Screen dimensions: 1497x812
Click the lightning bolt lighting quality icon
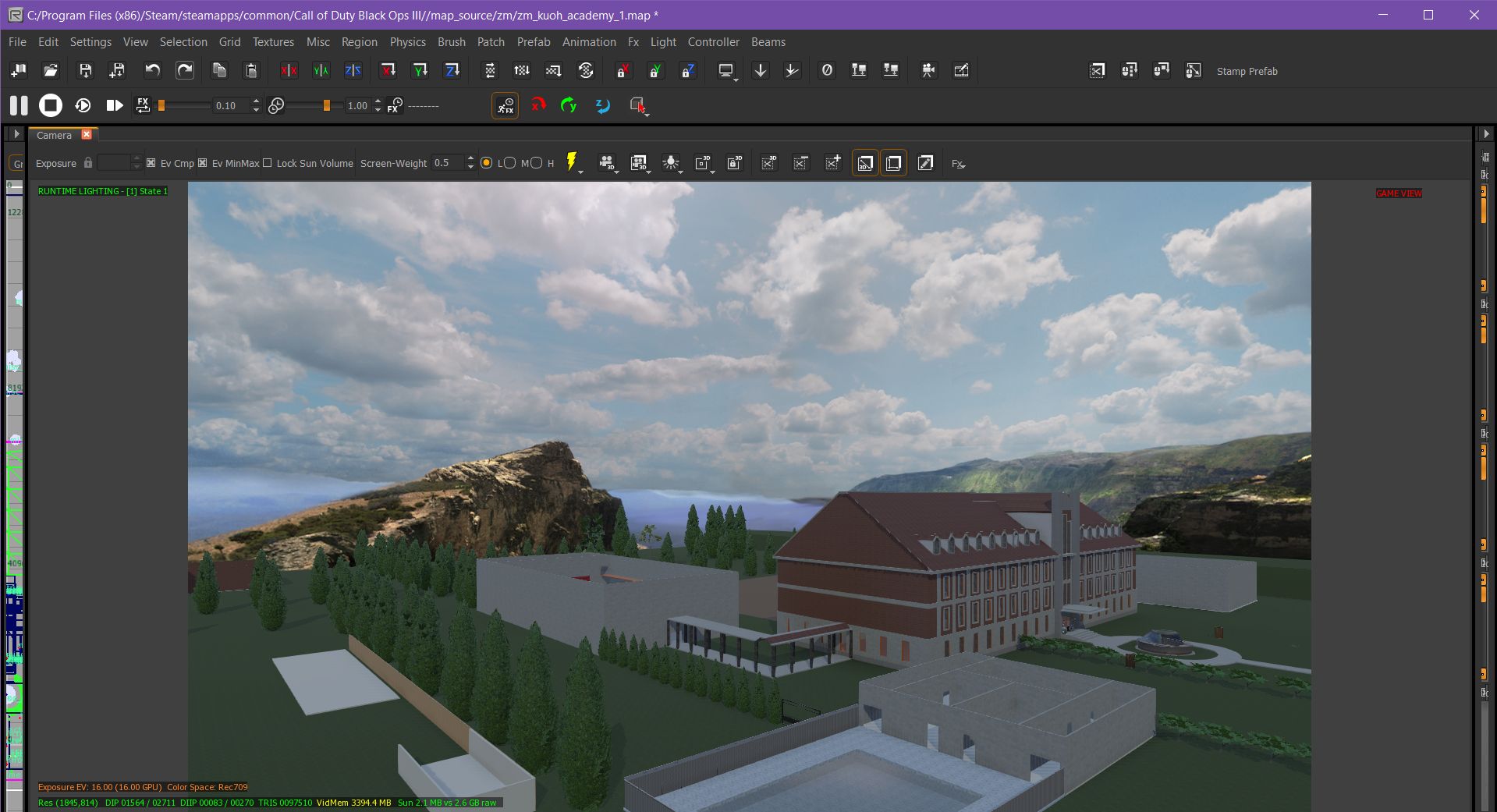(570, 161)
